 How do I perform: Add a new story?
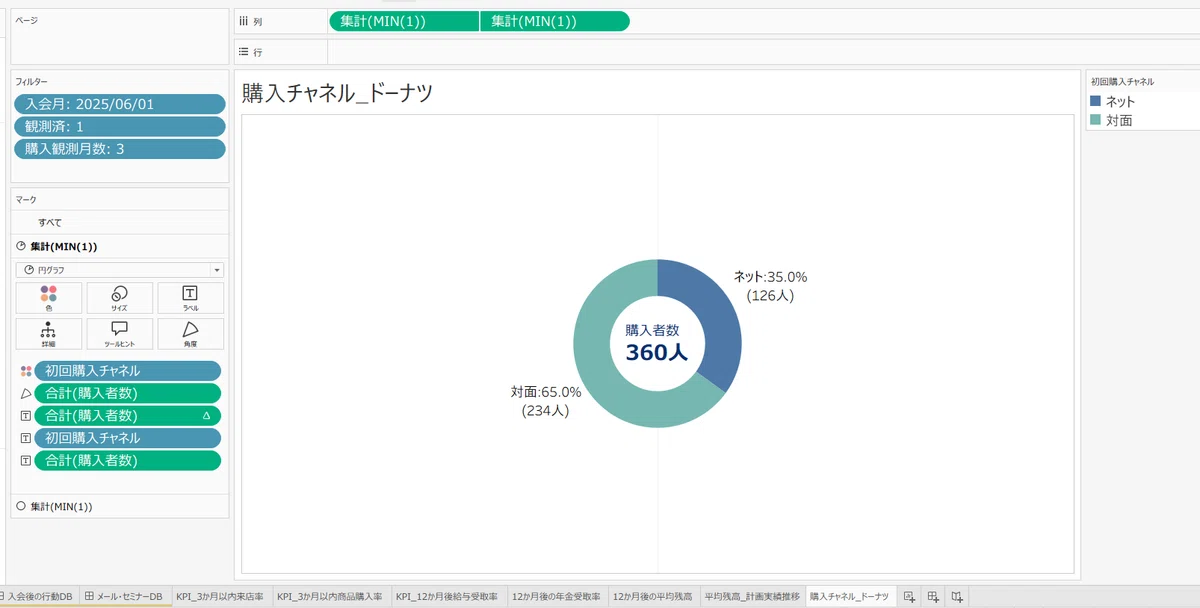coord(957,596)
